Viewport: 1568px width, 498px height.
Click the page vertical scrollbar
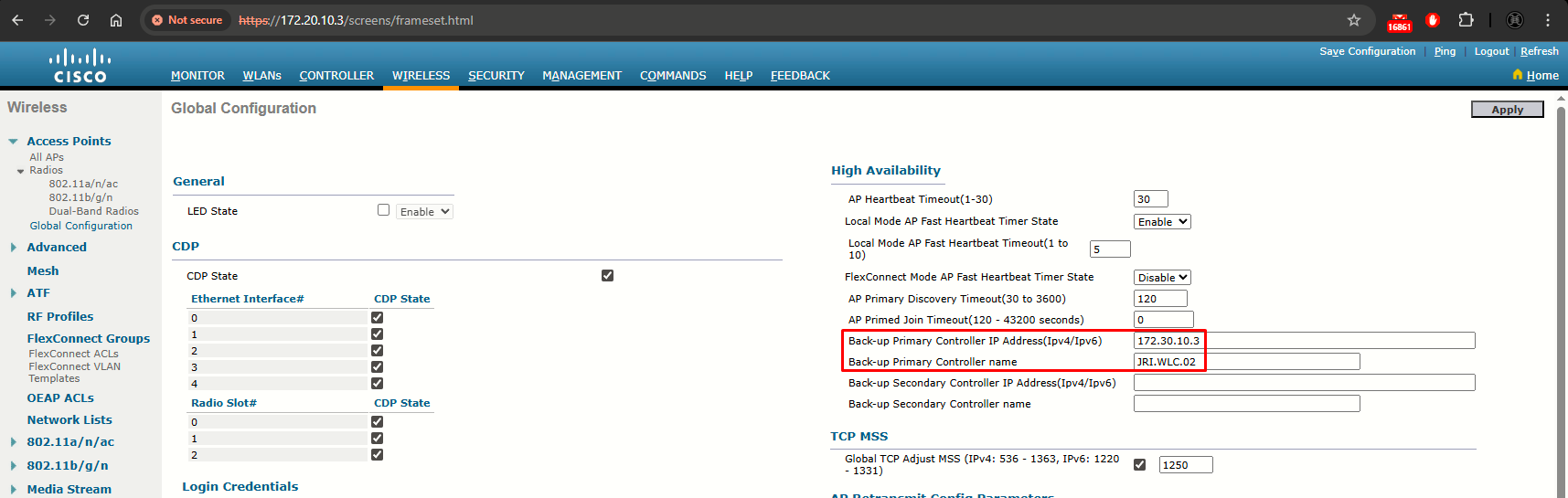1561,292
